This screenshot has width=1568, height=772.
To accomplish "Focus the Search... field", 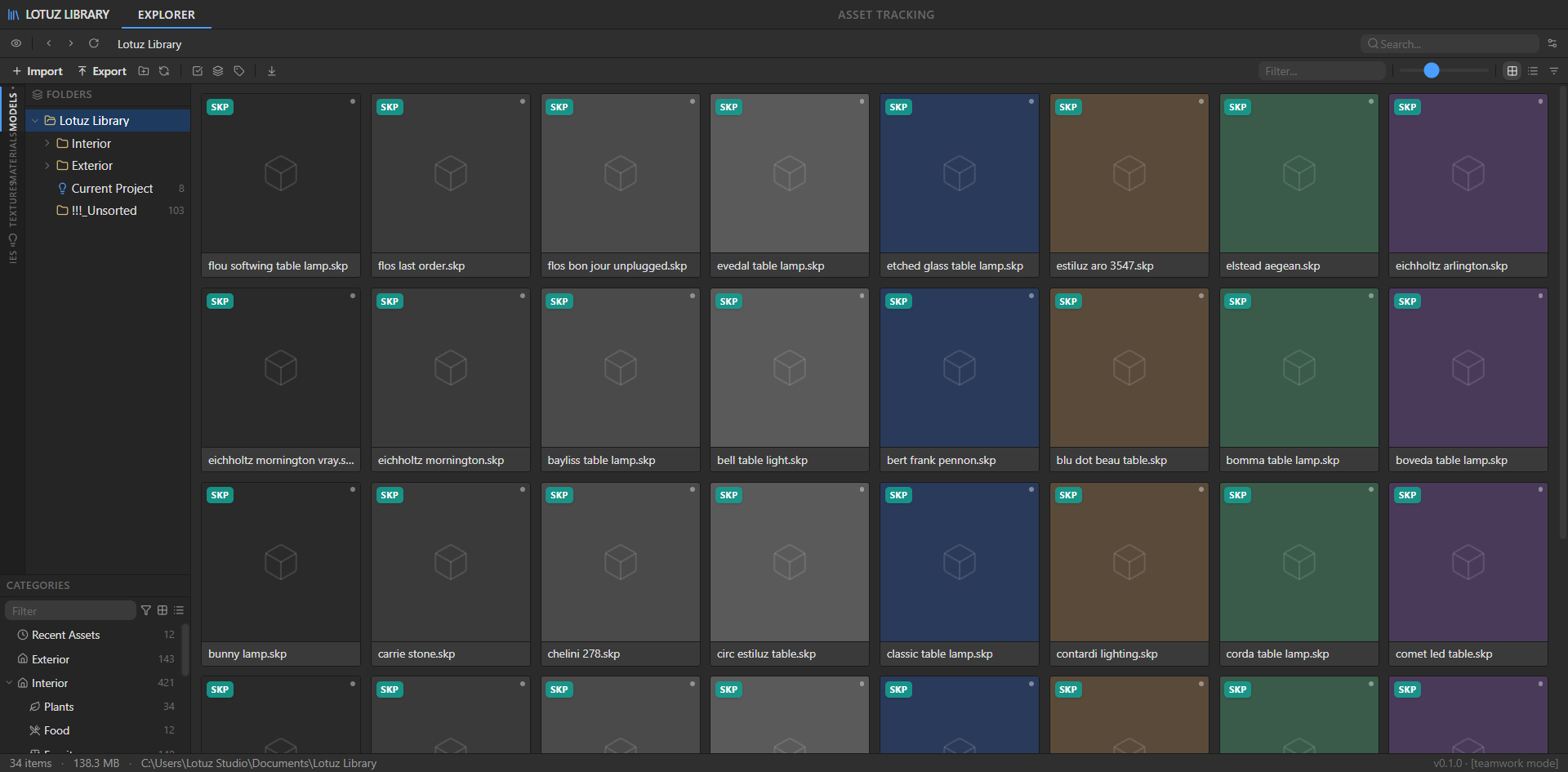I will [1450, 43].
